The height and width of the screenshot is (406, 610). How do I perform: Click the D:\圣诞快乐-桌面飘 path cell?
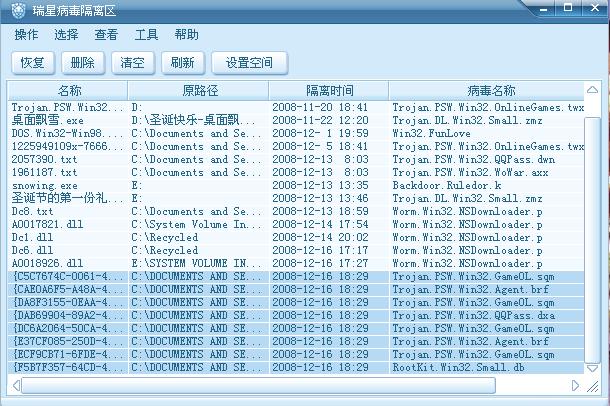click(x=193, y=120)
